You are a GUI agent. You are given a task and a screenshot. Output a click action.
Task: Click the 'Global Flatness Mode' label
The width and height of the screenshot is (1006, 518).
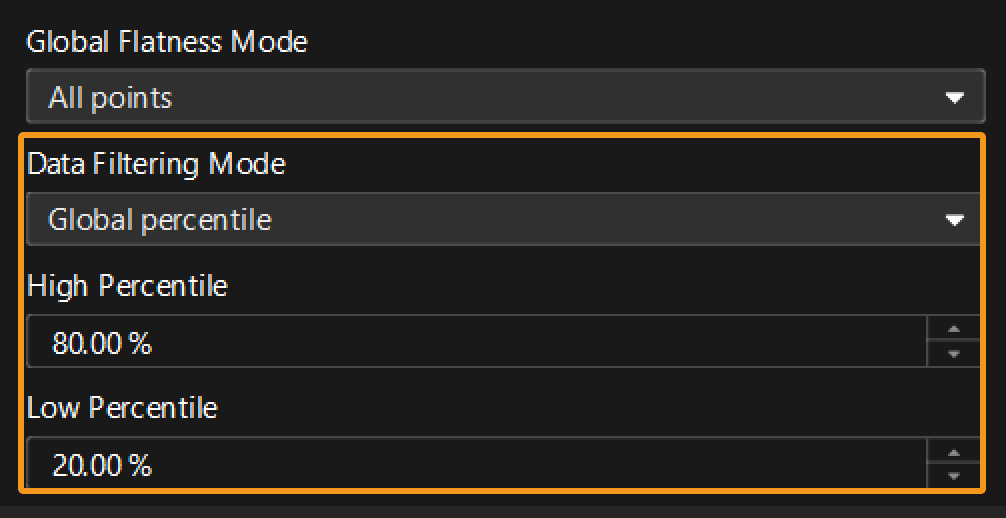click(167, 42)
